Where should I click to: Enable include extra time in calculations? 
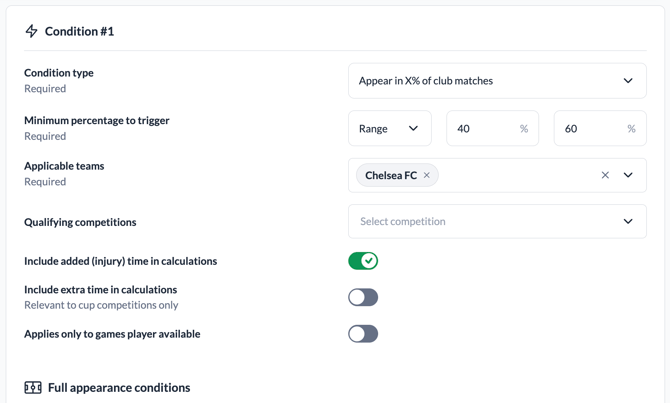pyautogui.click(x=363, y=297)
